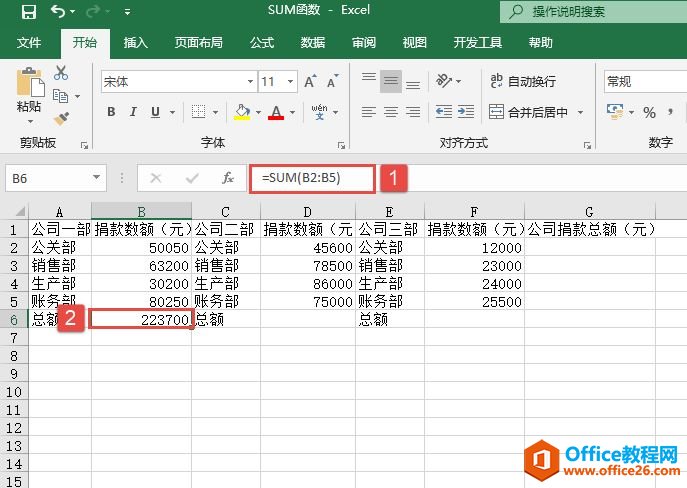Image resolution: width=687 pixels, height=488 pixels.
Task: Click the formula bar with =SUM(B2:B5)
Action: [312, 178]
